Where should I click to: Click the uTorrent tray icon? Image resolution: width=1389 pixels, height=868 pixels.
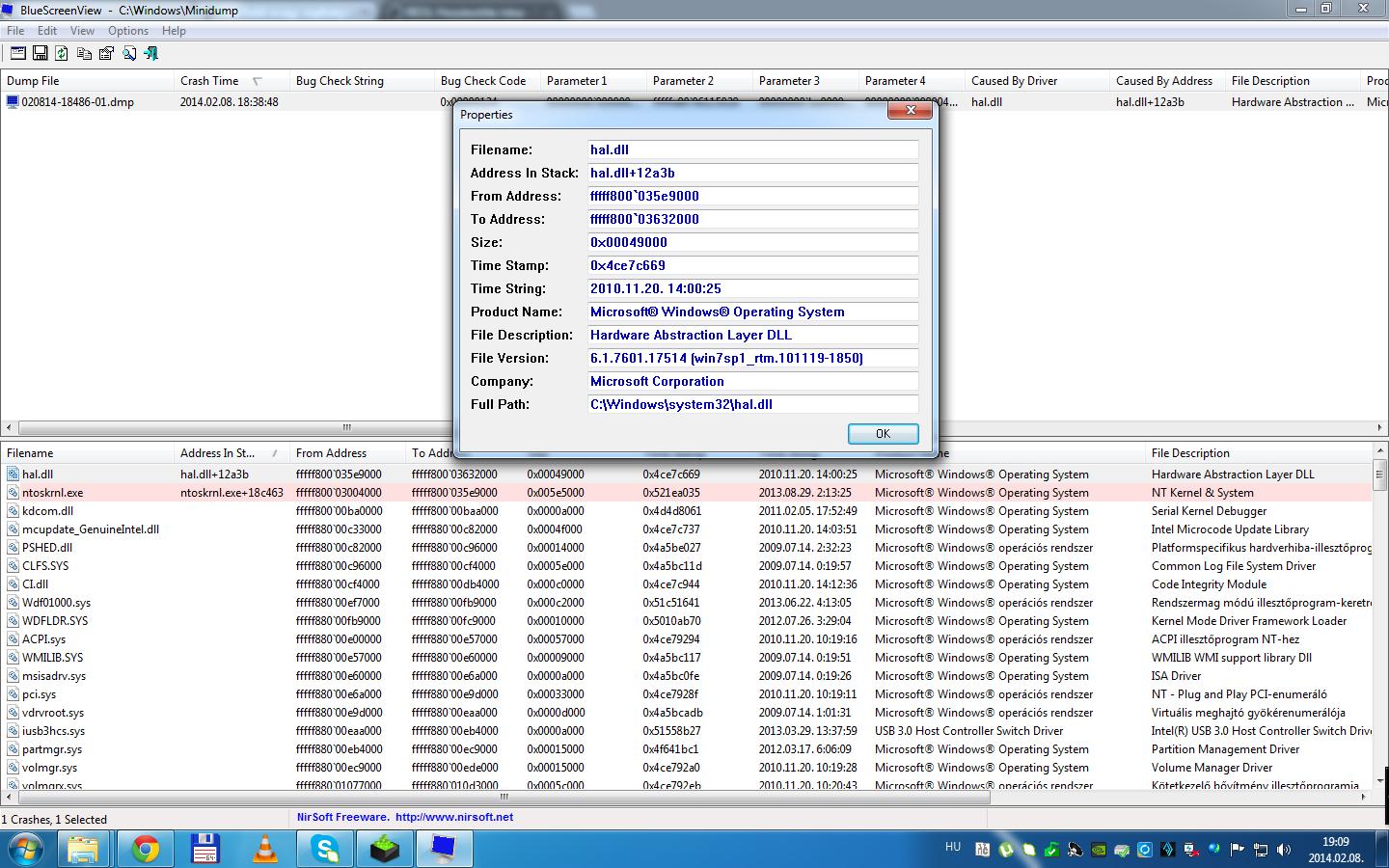coord(1006,850)
